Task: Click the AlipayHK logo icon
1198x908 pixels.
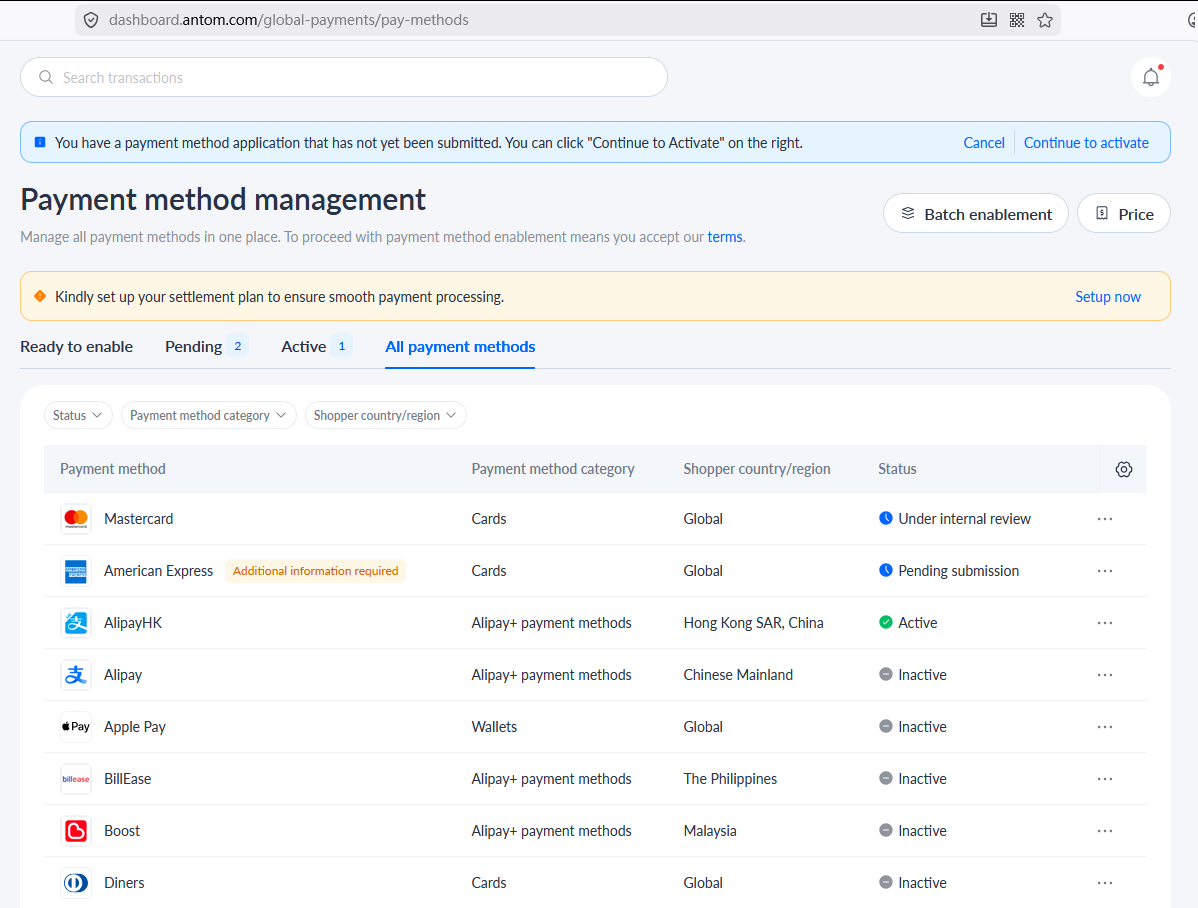Action: (76, 623)
